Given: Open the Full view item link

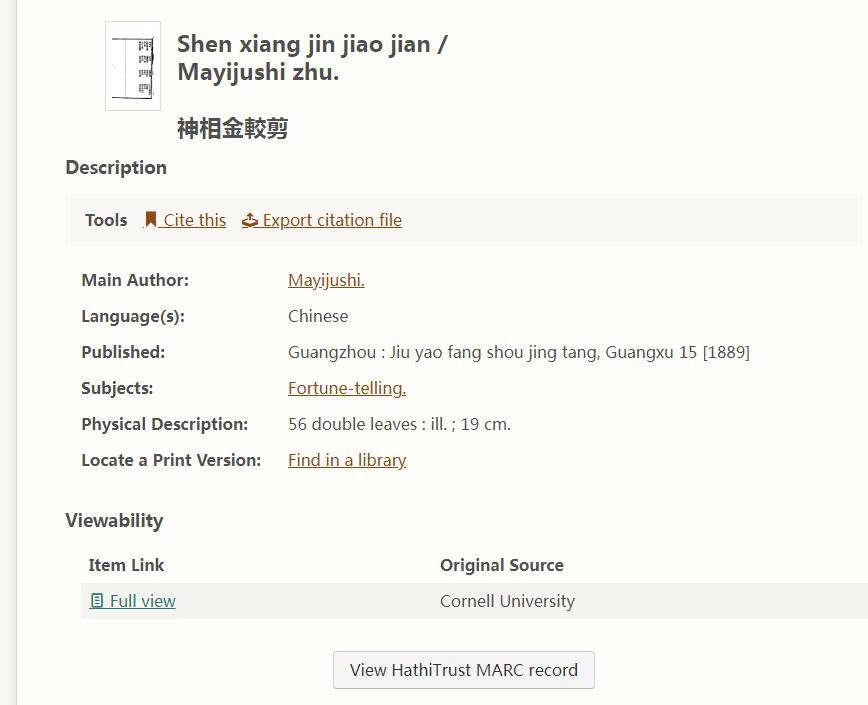Looking at the screenshot, I should 142,601.
